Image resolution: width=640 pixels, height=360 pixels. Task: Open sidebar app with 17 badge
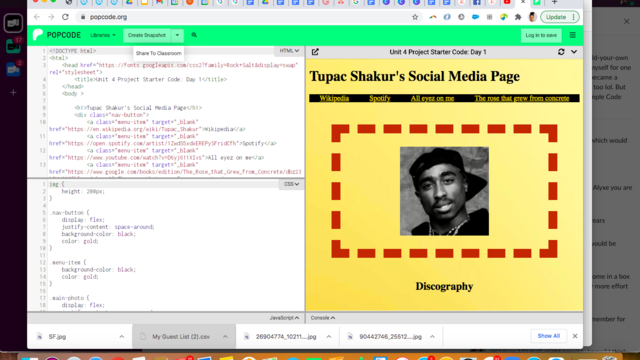[13, 46]
